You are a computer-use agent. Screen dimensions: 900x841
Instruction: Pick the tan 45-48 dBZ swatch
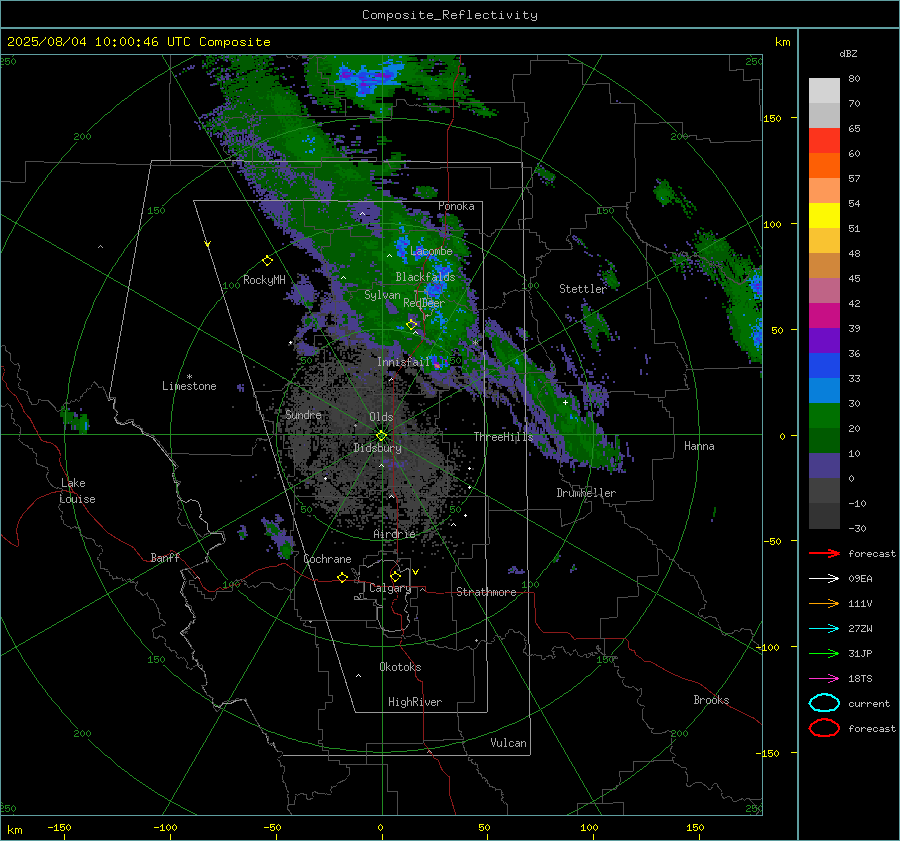click(824, 266)
